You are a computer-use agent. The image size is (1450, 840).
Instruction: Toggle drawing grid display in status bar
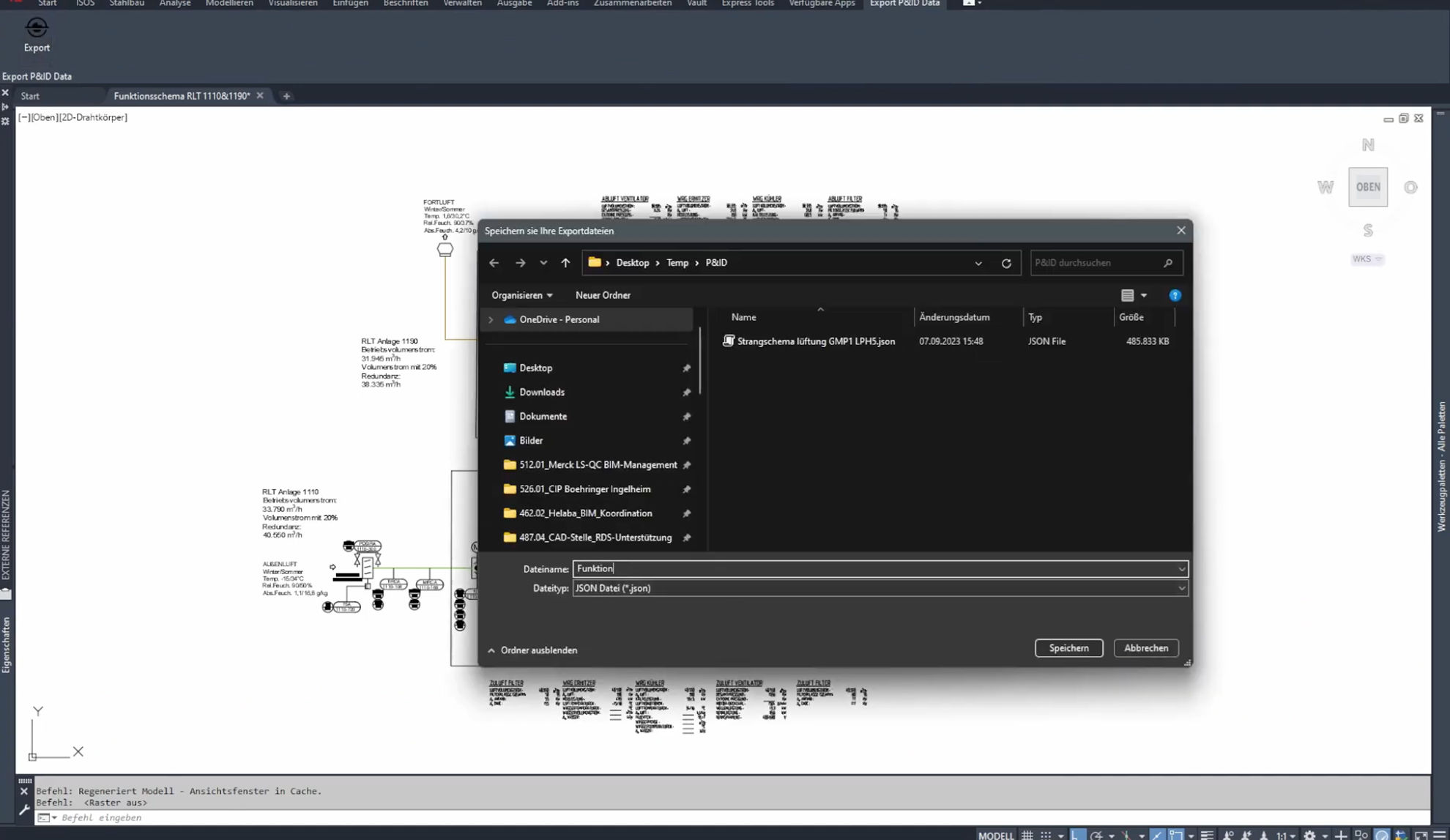point(1027,834)
